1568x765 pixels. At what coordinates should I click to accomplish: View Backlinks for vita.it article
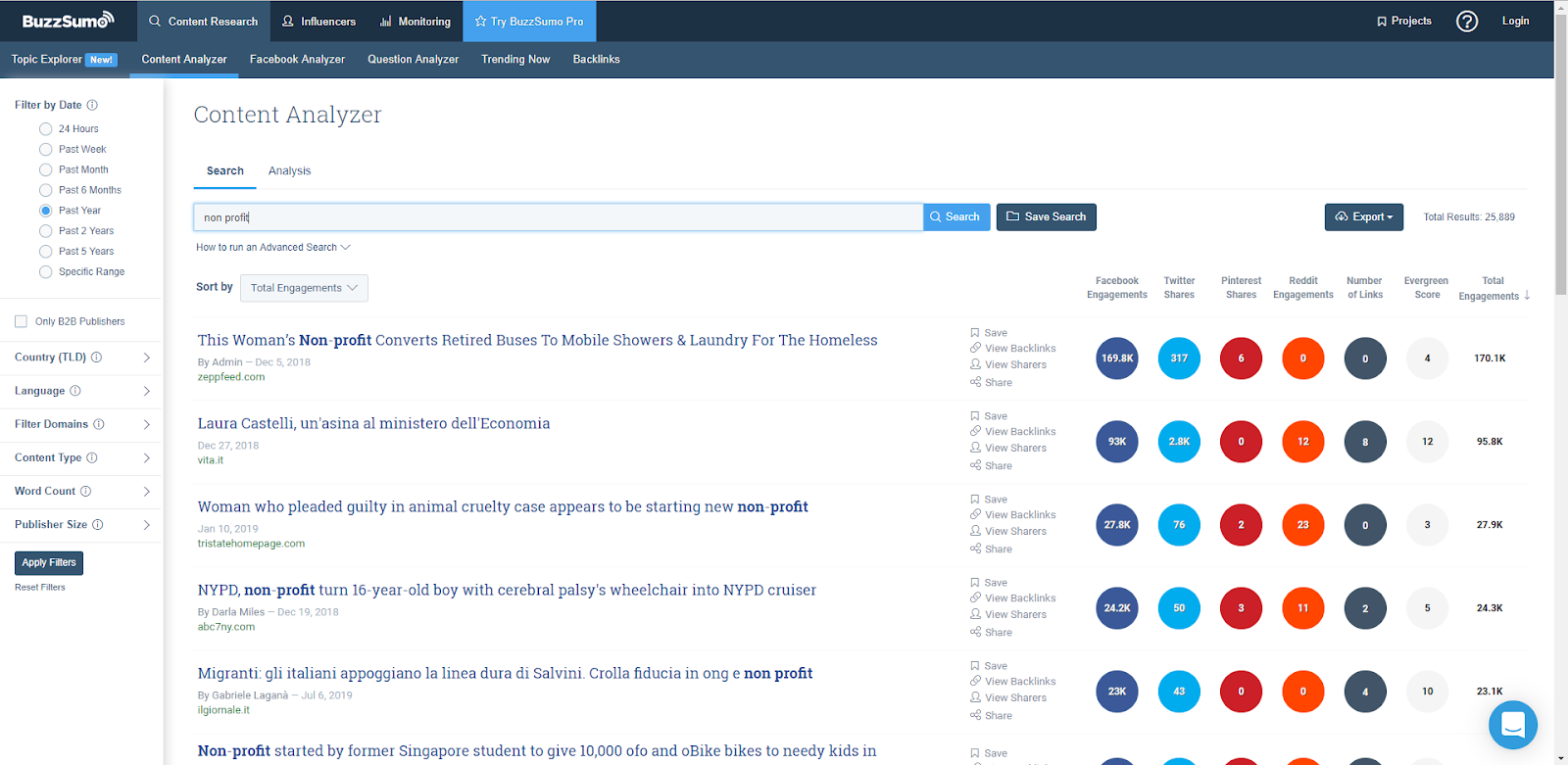click(1012, 432)
